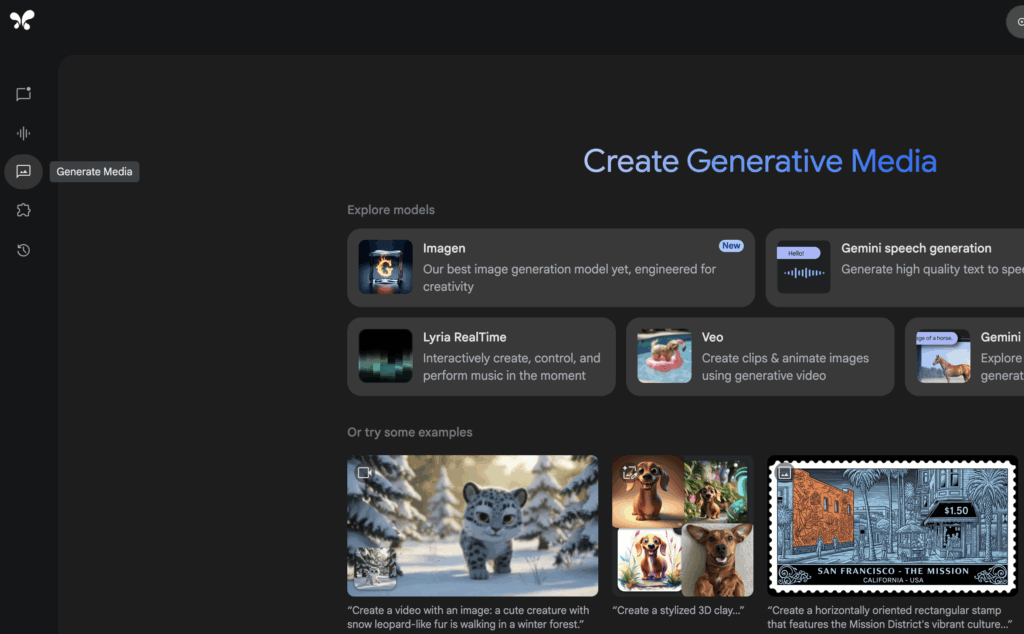Open the Build puzzle-piece sidebar icon
The height and width of the screenshot is (634, 1024).
pos(24,210)
